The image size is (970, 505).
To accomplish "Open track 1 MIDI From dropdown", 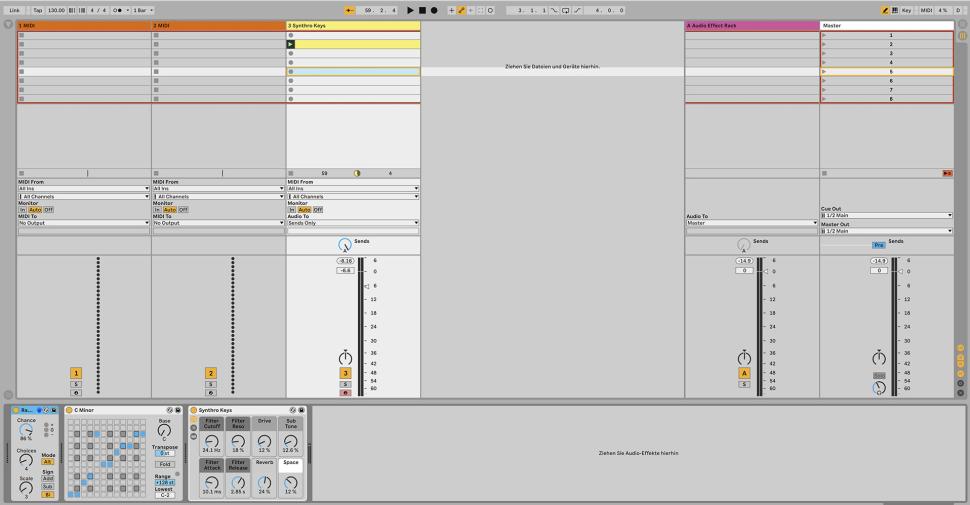I will click(x=84, y=189).
